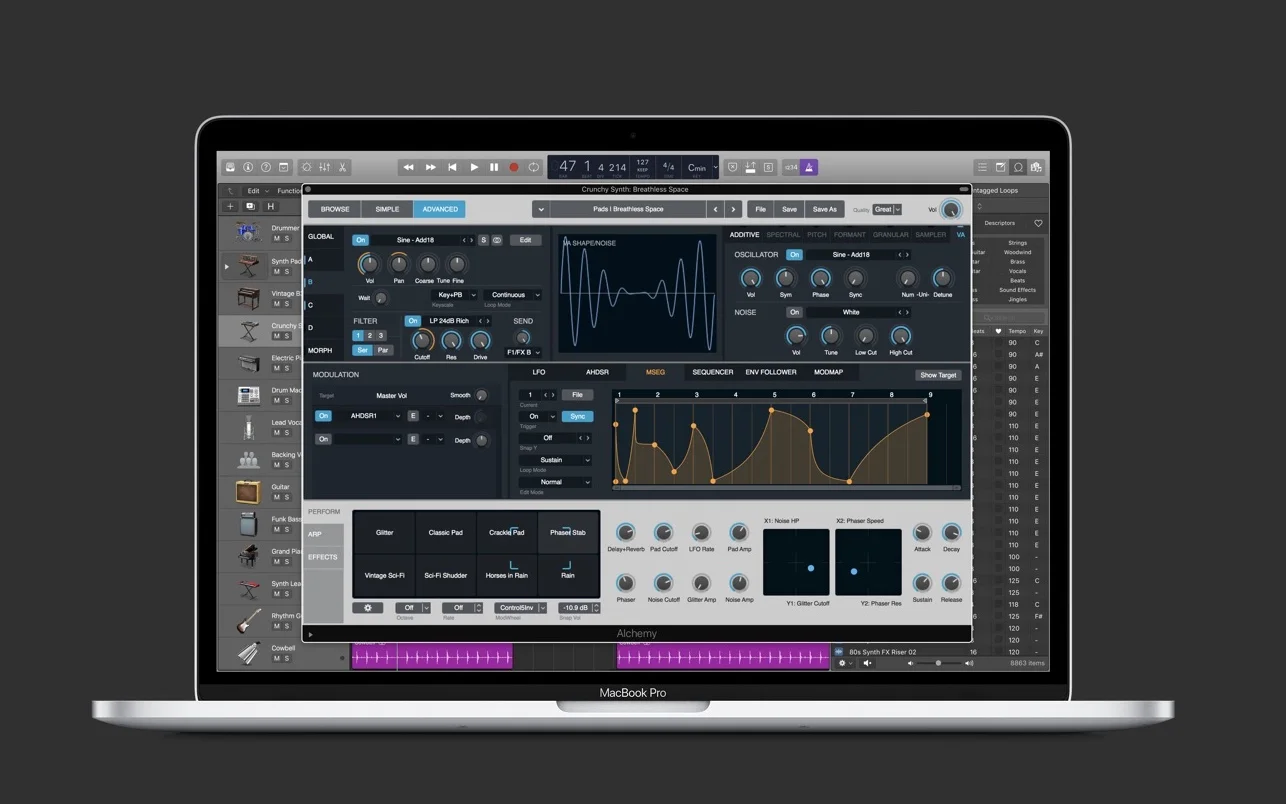This screenshot has width=1286, height=804.
Task: Click the Grand Piano track icon
Action: pos(247,557)
